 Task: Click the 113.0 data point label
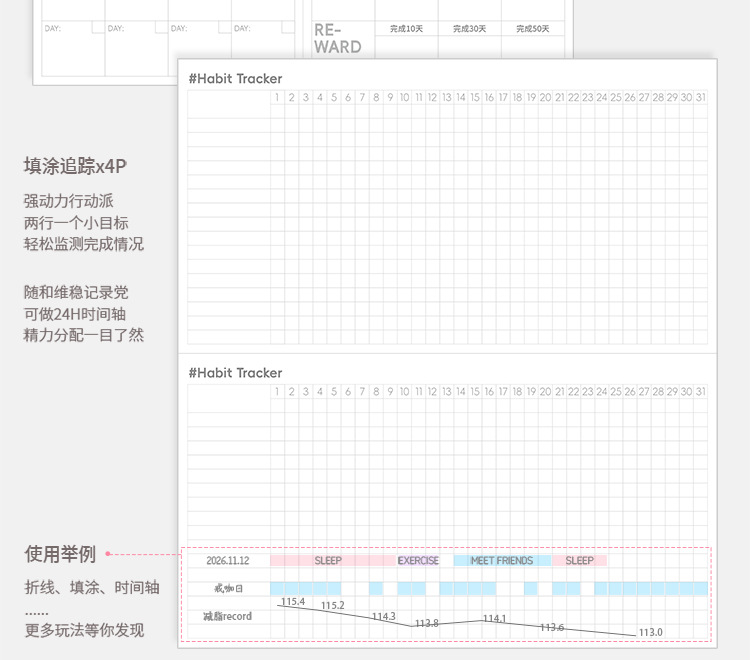click(651, 632)
